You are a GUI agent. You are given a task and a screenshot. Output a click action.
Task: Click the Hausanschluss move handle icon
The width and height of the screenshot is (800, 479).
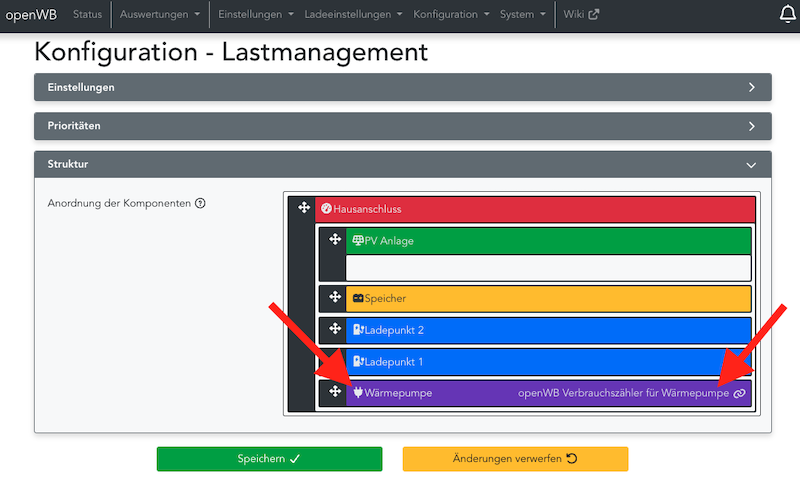304,207
